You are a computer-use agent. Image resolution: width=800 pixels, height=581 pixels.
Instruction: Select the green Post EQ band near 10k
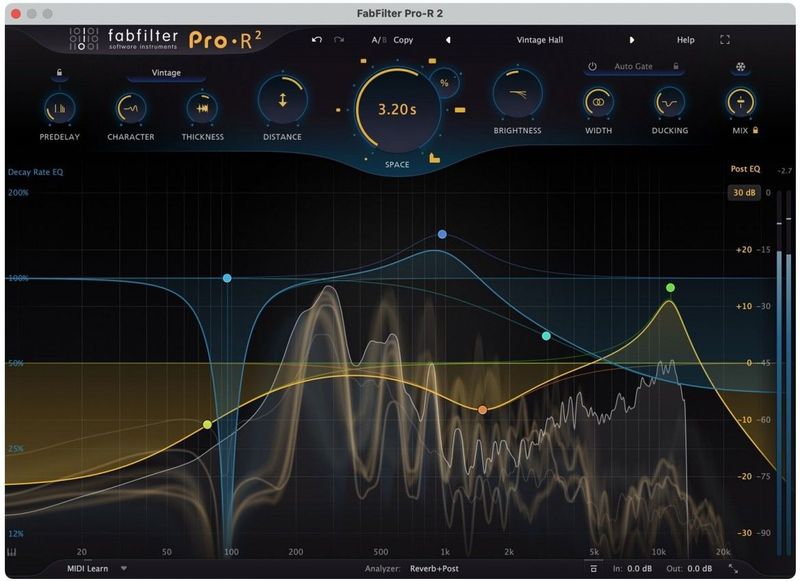tap(670, 288)
